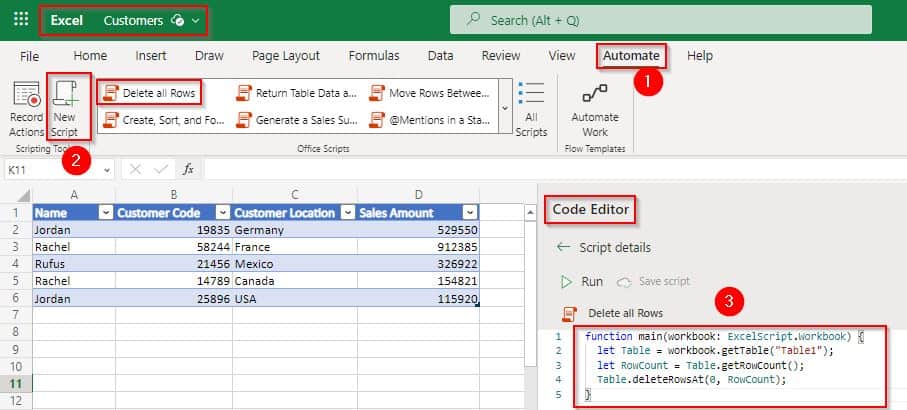
Task: Click the formula bar confirm checkmark
Action: coord(161,169)
